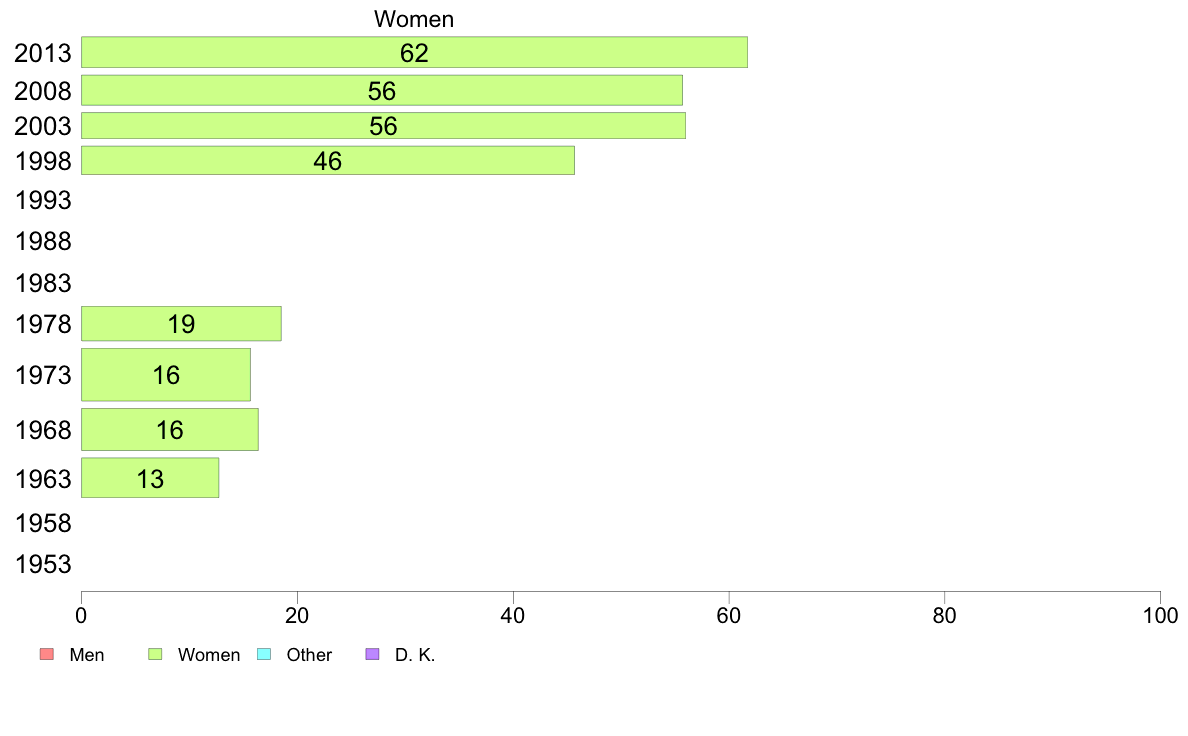The height and width of the screenshot is (736, 1188).
Task: Select the 2003 bar showing 56
Action: pyautogui.click(x=383, y=126)
